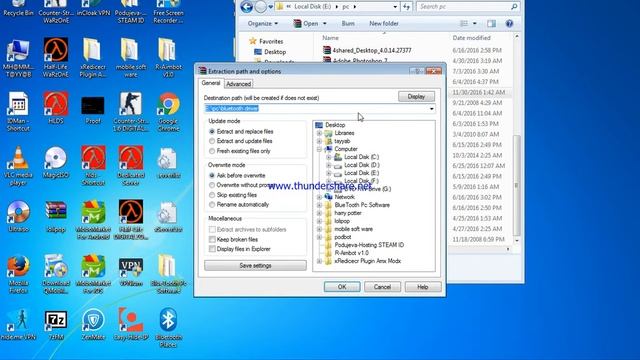The width and height of the screenshot is (640, 360).
Task: Click New folder in Explorer toolbar
Action: tap(384, 24)
